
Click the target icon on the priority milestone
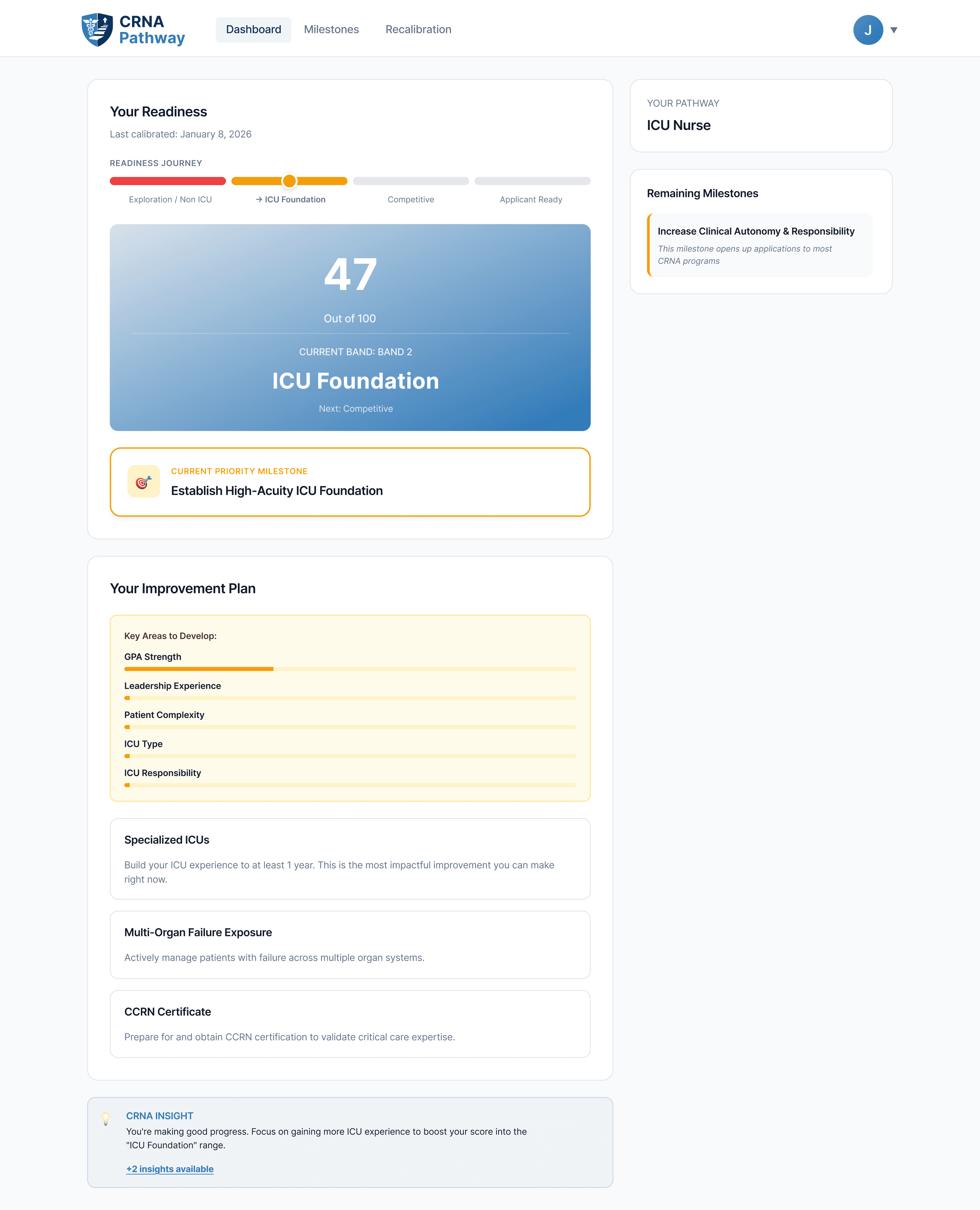[143, 481]
